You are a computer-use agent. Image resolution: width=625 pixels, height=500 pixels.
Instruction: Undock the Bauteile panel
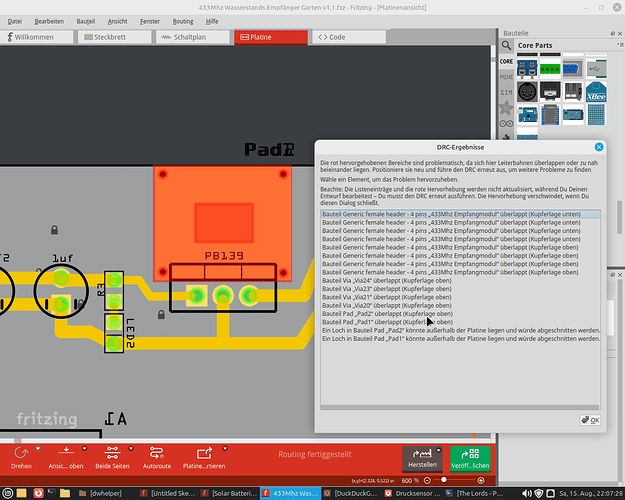point(613,33)
